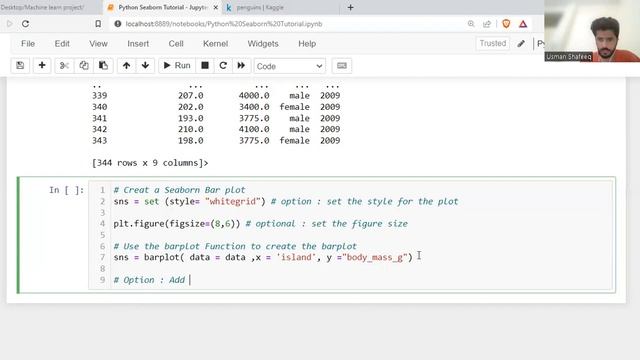
Task: Click output row 340 with 3400.0 female
Action: pyautogui.click(x=216, y=107)
